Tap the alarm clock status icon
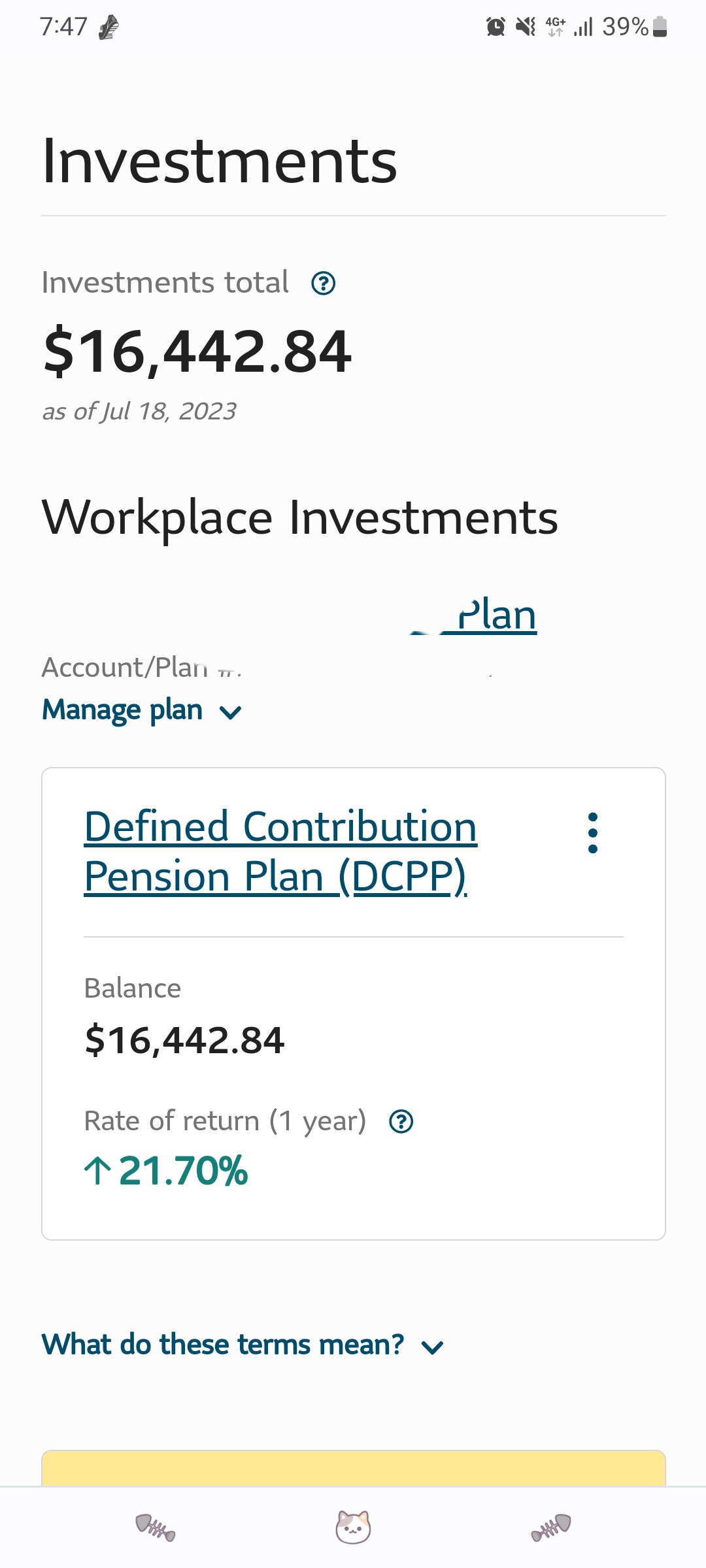Viewport: 706px width, 1568px height. tap(496, 27)
